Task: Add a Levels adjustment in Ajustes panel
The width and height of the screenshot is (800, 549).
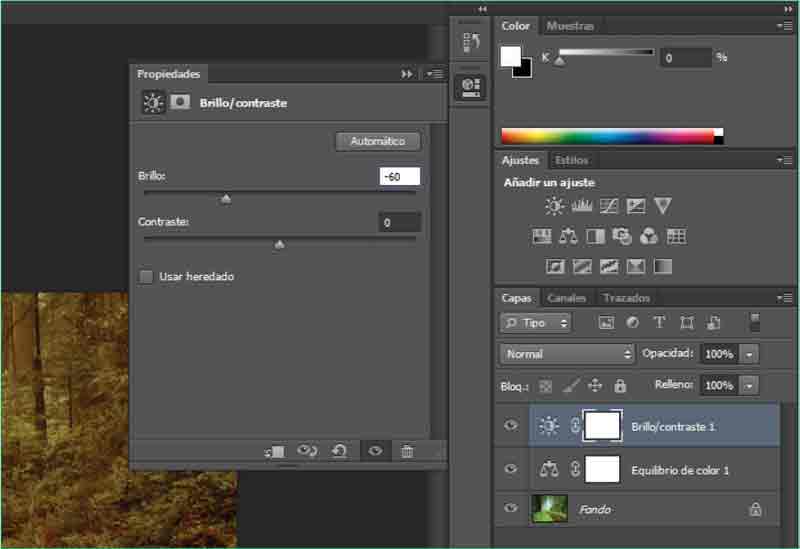Action: click(581, 206)
